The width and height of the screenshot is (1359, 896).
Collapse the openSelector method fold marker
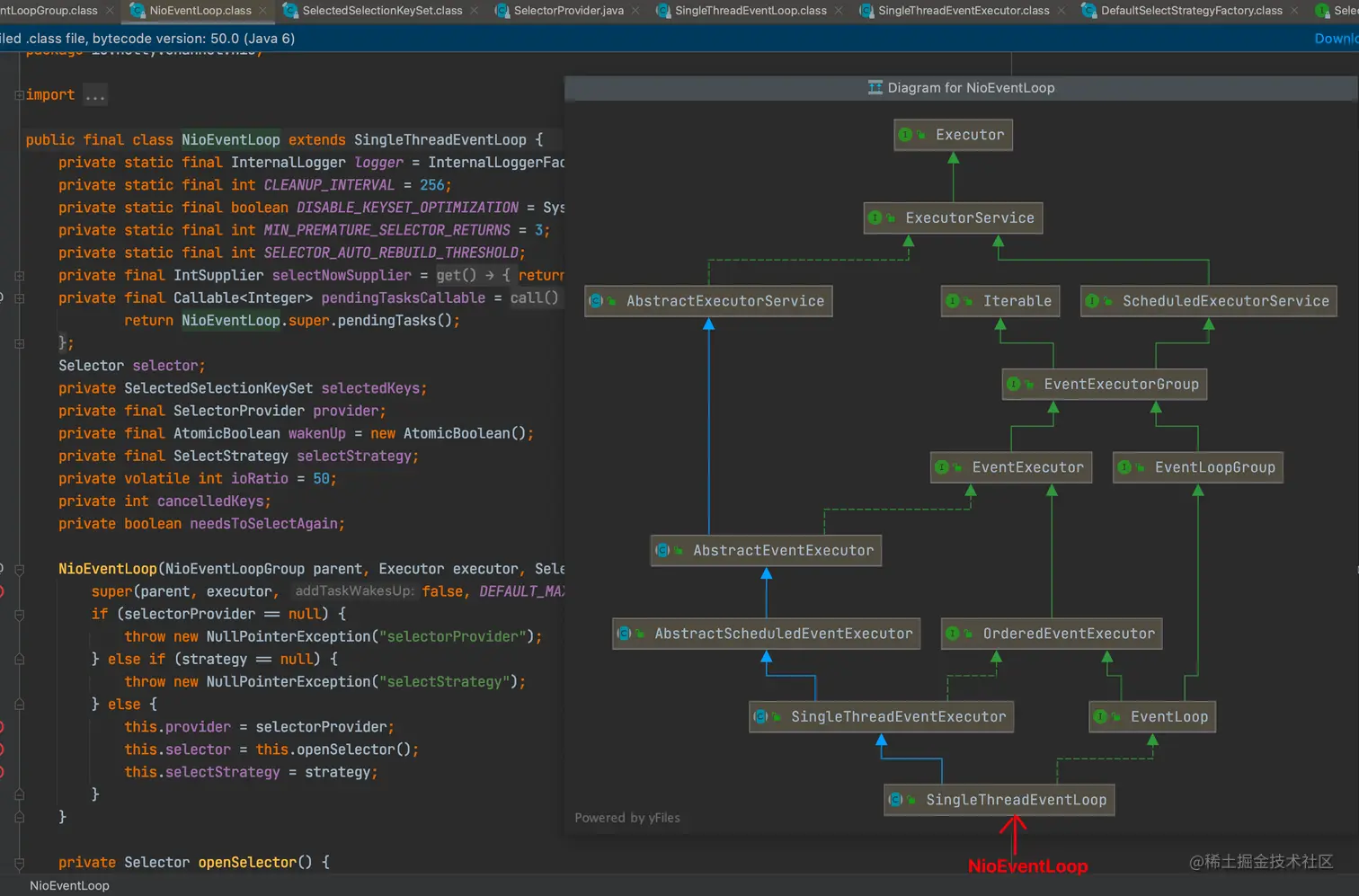point(19,863)
